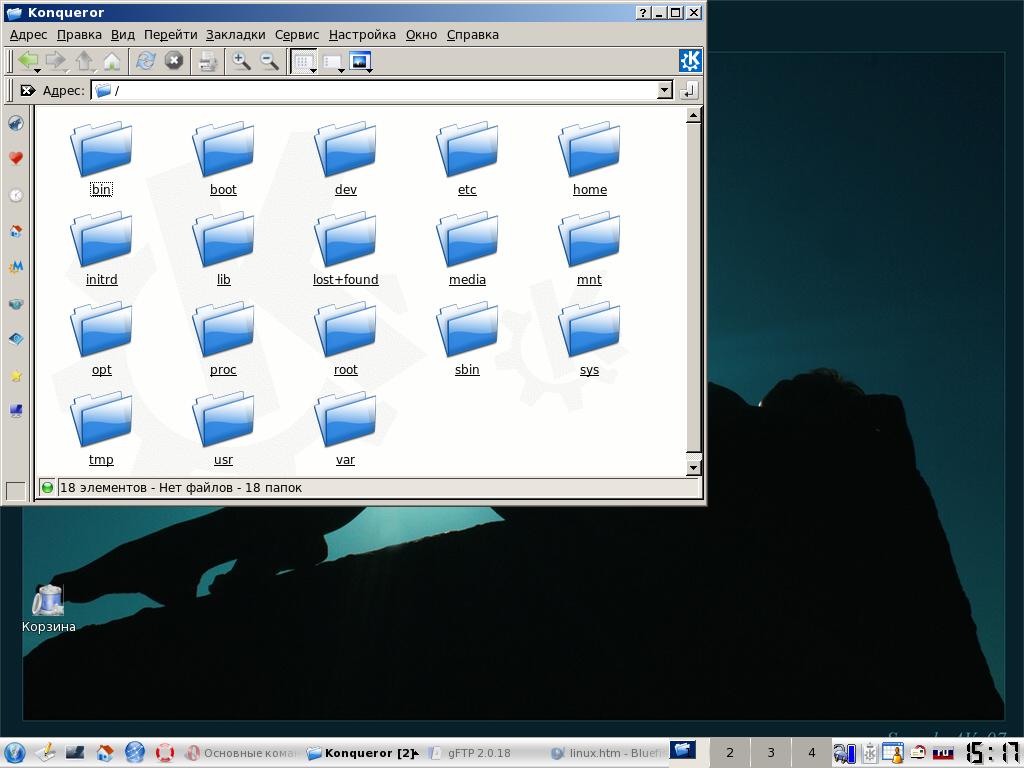
Task: Click the sidebar configuration box at bottom left
Action: click(15, 490)
